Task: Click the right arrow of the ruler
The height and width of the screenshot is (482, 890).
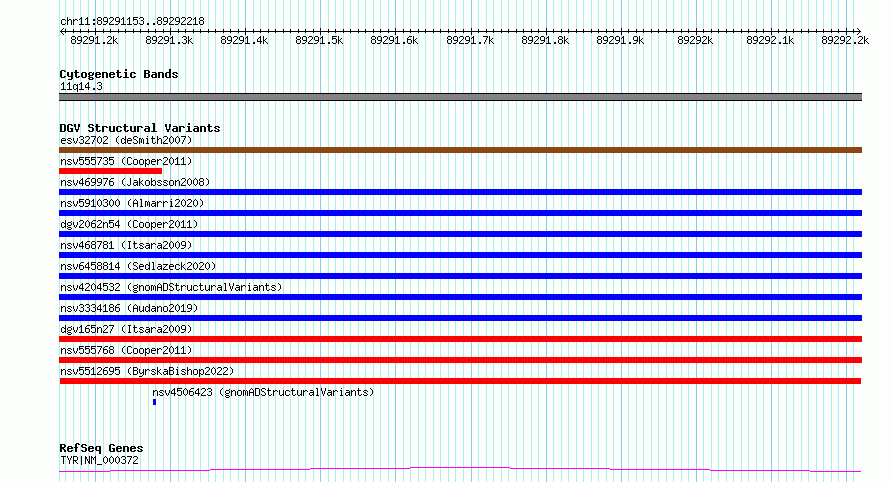Action: pyautogui.click(x=858, y=32)
